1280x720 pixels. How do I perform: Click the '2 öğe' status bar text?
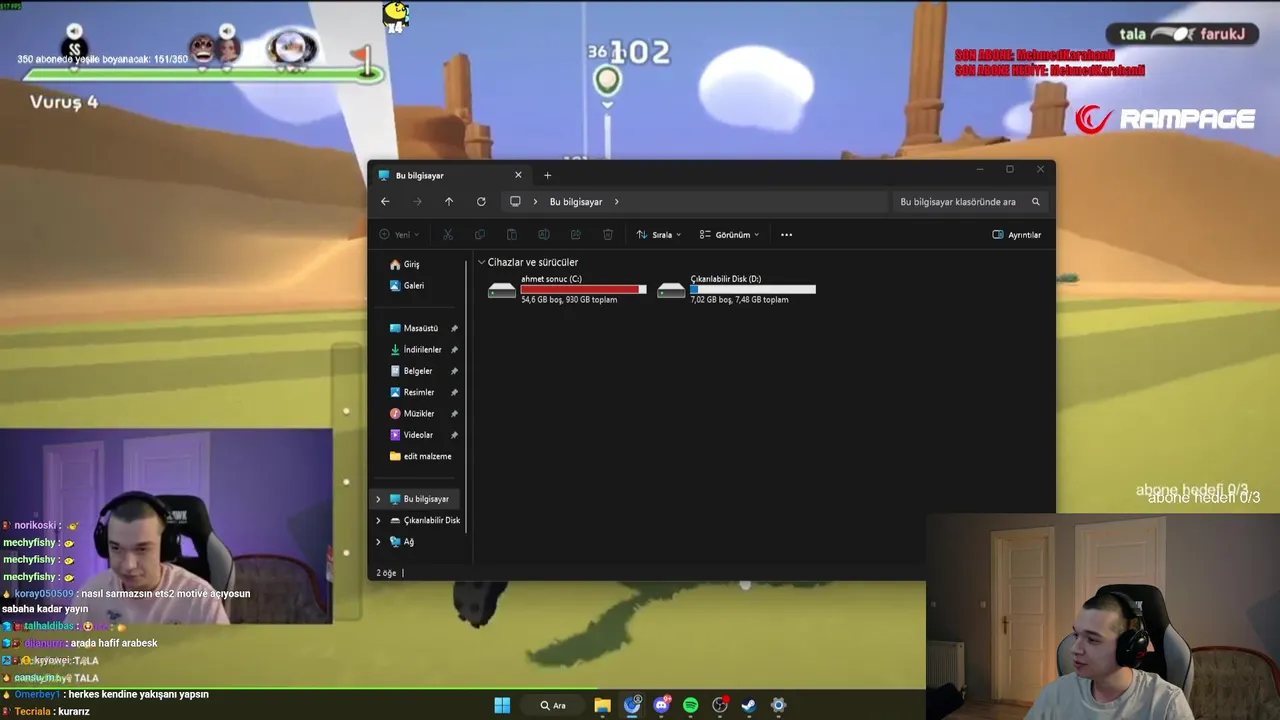[x=386, y=573]
